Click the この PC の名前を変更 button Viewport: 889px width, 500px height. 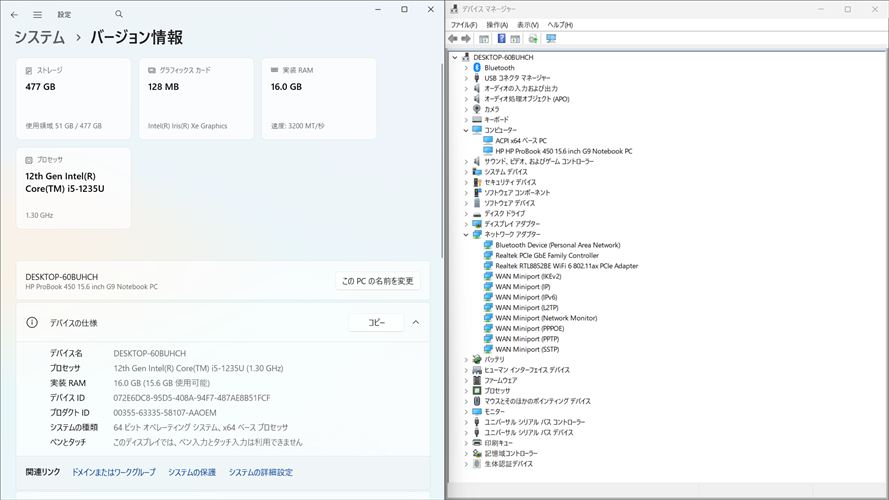pyautogui.click(x=377, y=281)
